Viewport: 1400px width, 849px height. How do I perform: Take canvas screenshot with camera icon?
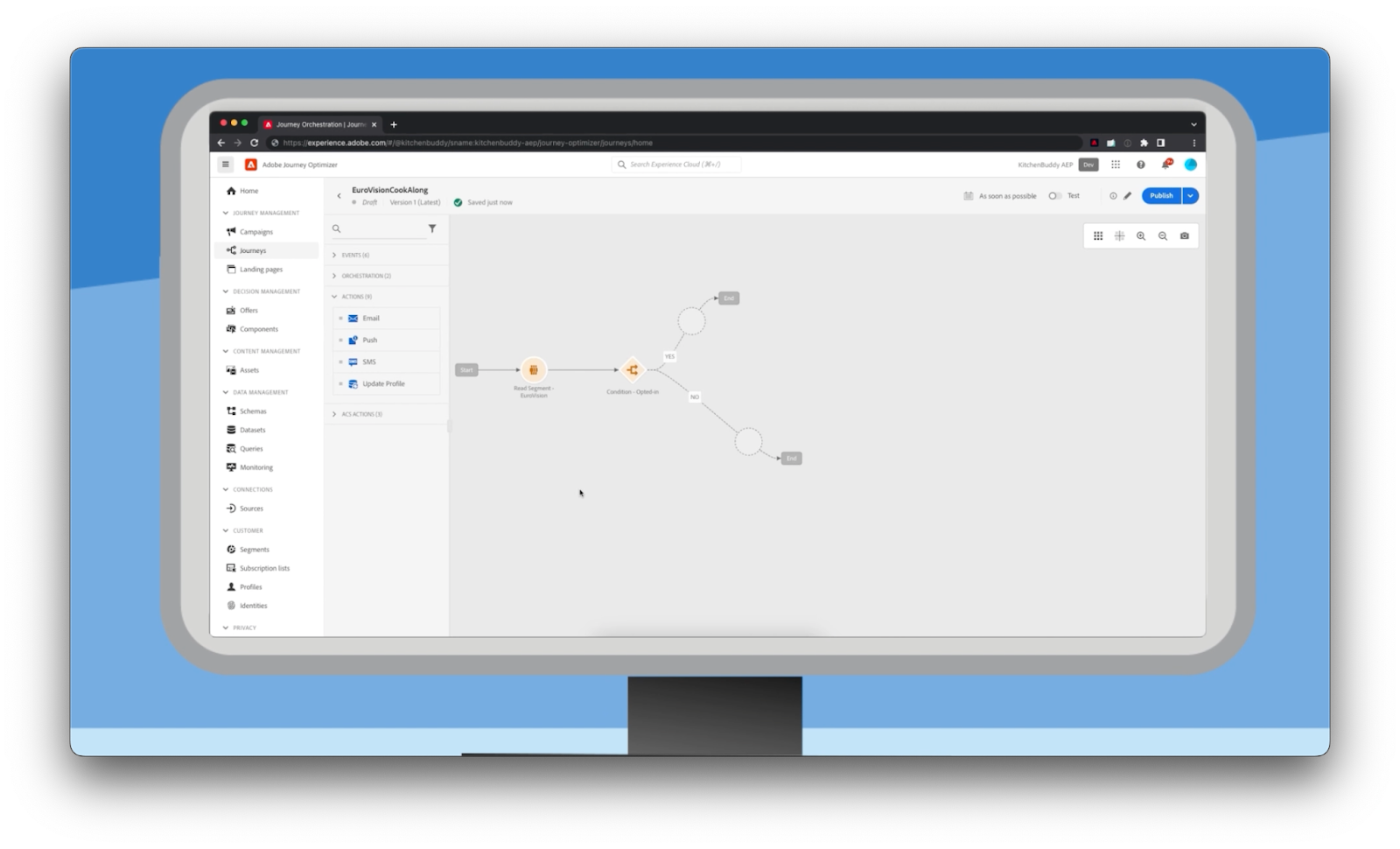(x=1185, y=236)
